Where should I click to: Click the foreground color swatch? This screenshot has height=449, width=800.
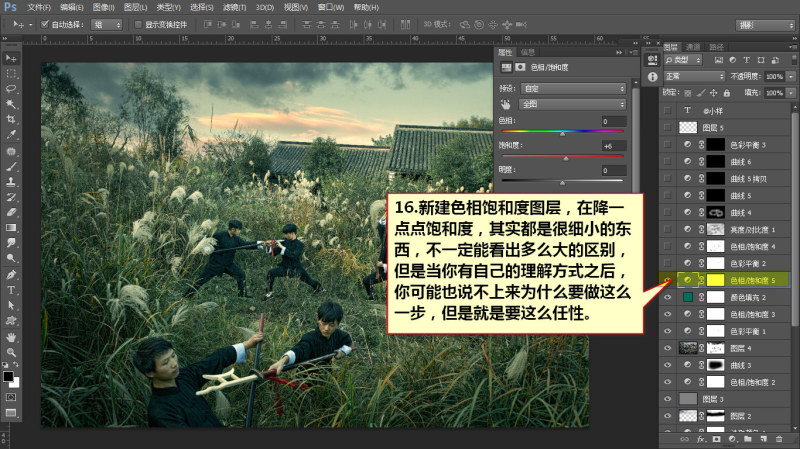(8, 377)
